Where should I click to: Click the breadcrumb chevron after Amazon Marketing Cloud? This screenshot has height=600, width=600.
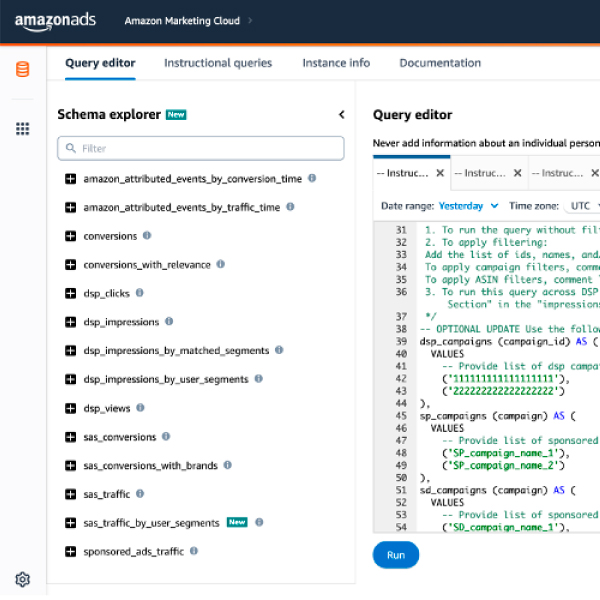point(250,21)
